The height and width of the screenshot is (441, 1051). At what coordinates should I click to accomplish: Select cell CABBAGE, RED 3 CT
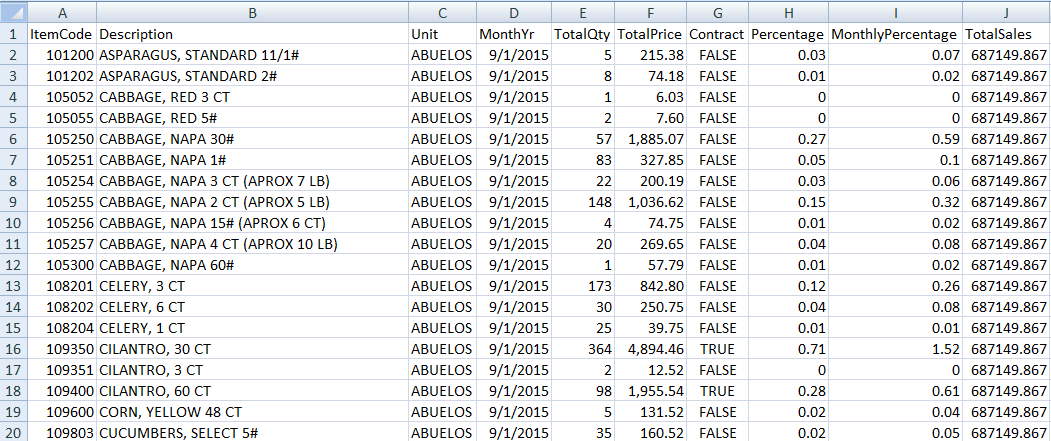253,97
